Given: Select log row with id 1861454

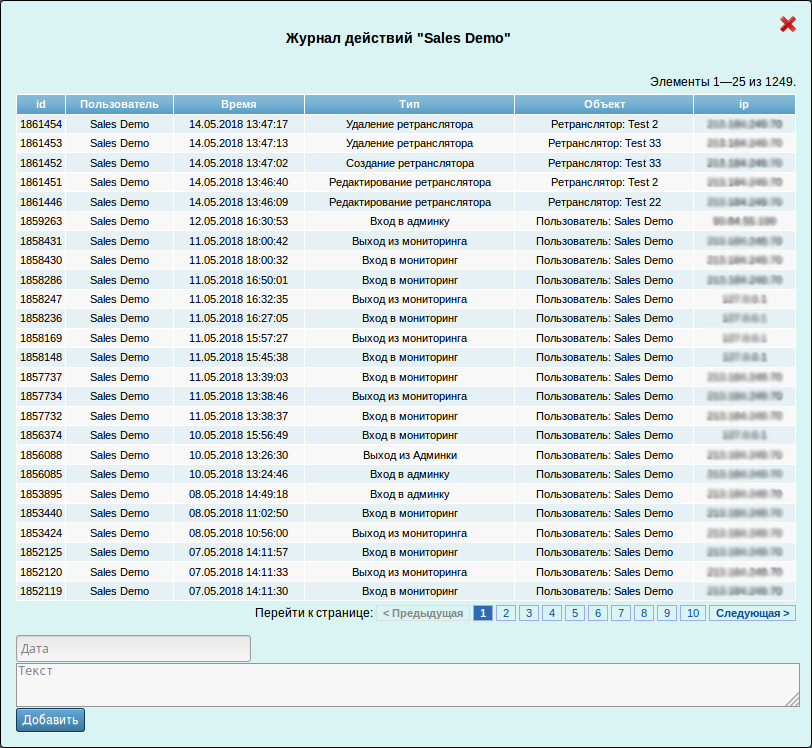Looking at the screenshot, I should [41, 124].
